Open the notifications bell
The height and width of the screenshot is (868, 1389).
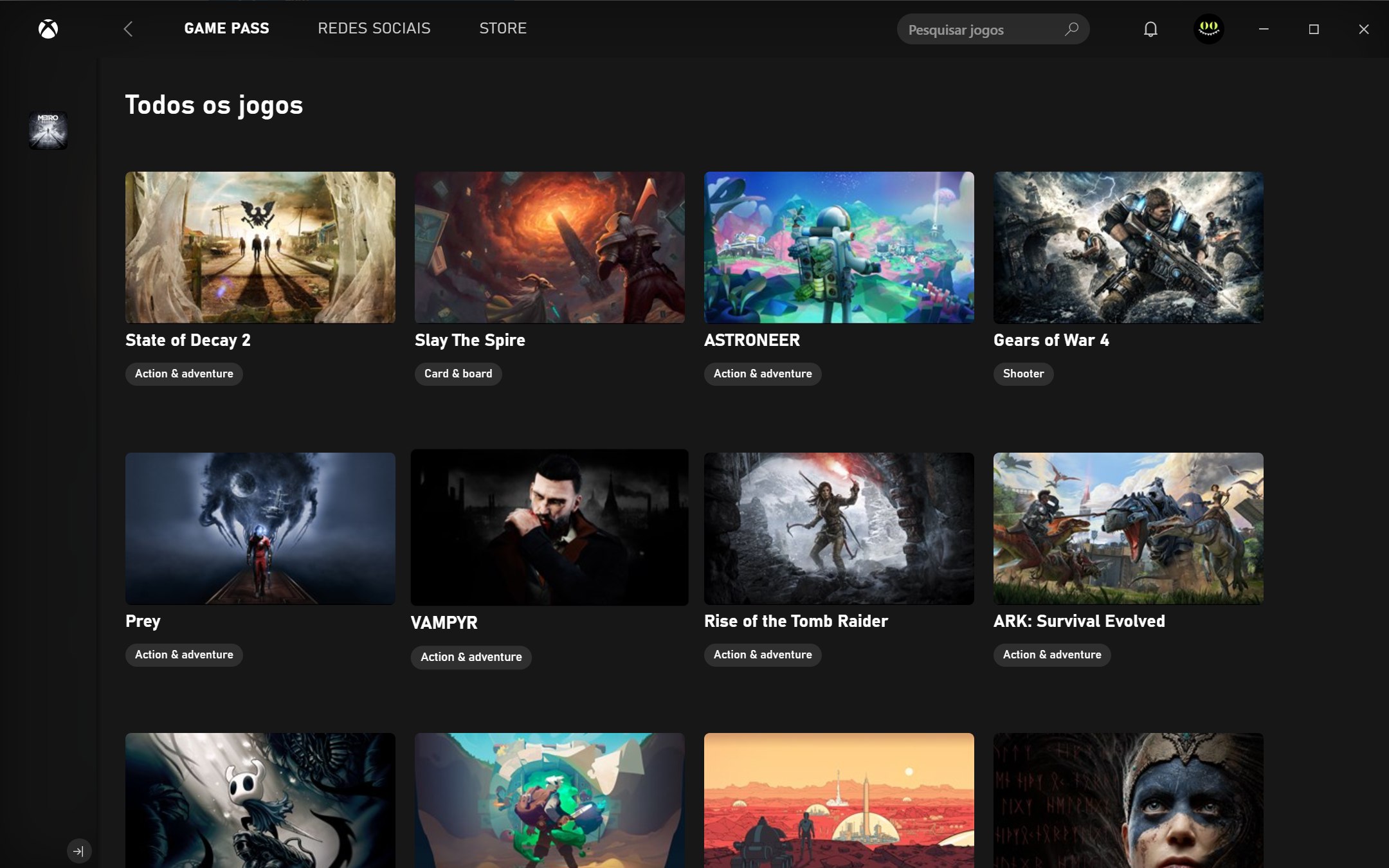pos(1150,29)
